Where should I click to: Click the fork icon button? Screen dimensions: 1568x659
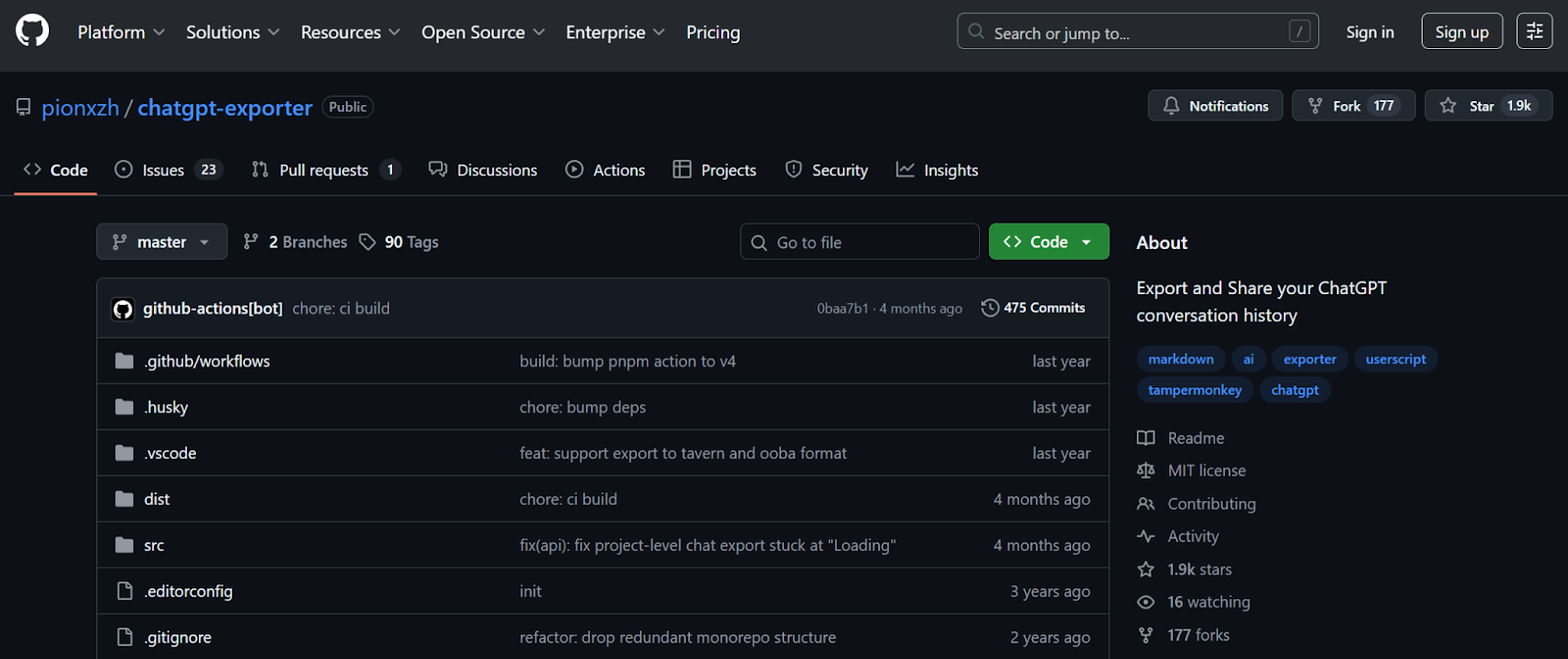coord(1315,106)
